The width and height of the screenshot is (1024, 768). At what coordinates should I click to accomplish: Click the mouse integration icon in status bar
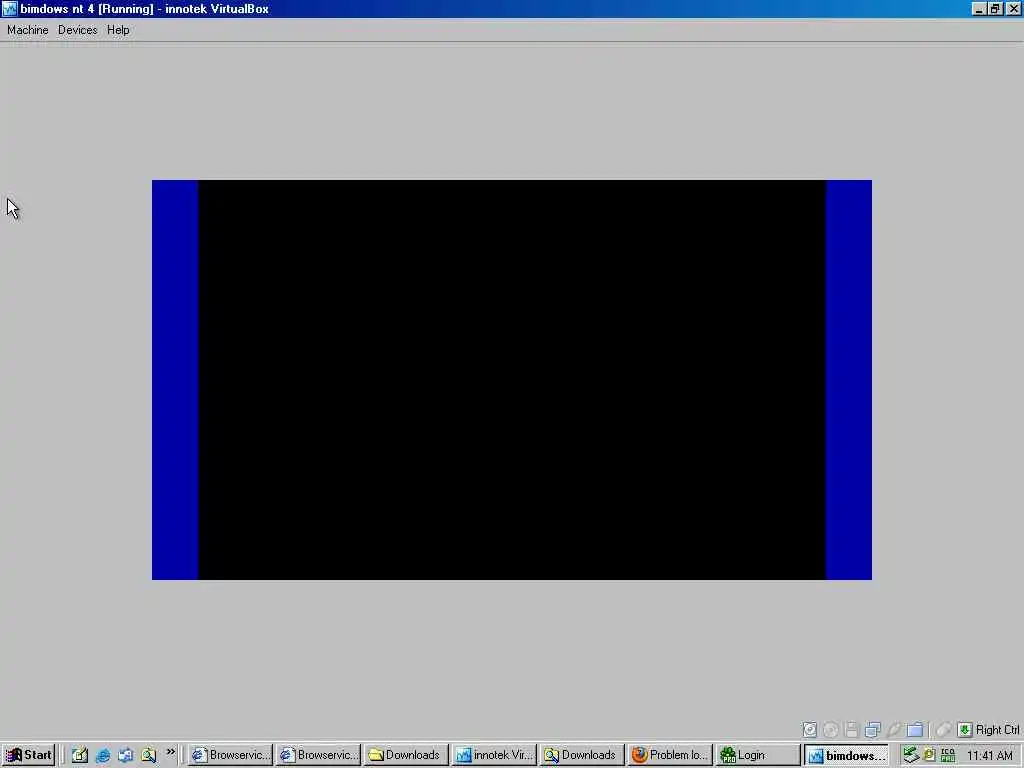point(943,729)
